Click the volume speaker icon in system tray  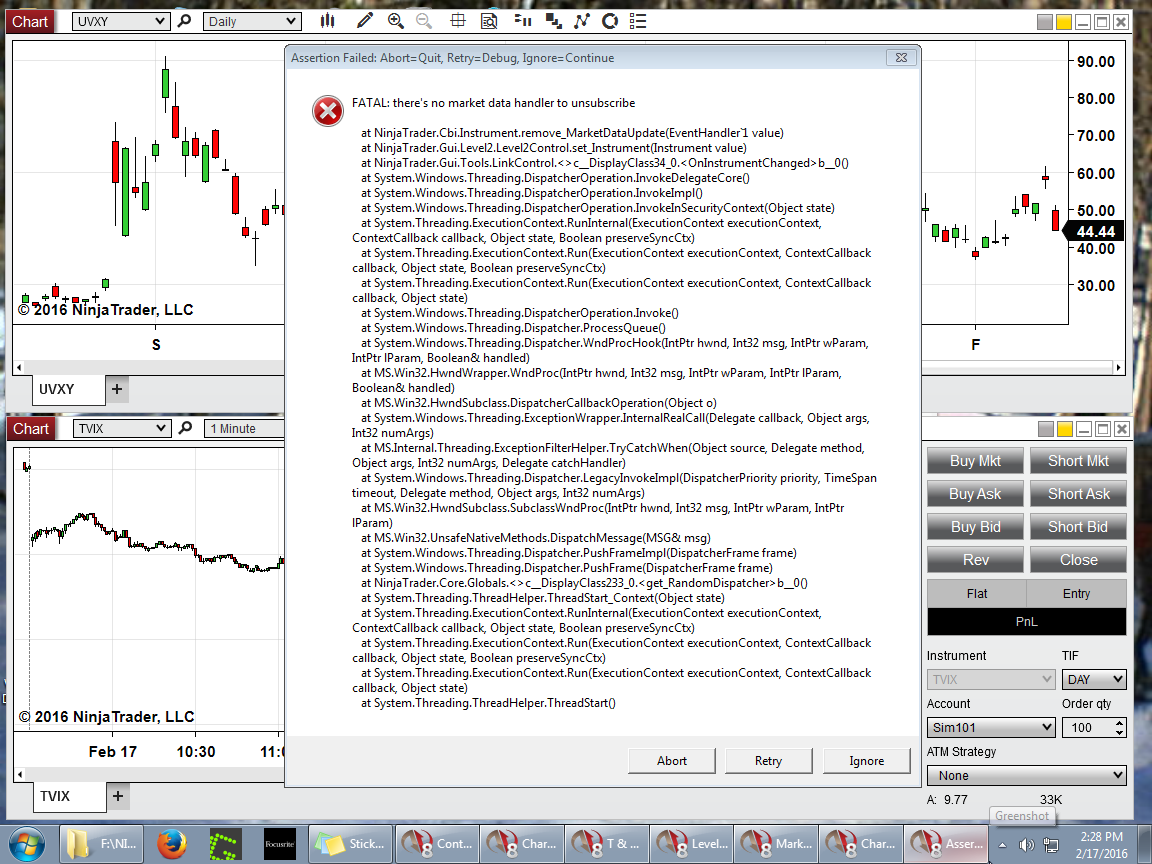tap(1026, 845)
